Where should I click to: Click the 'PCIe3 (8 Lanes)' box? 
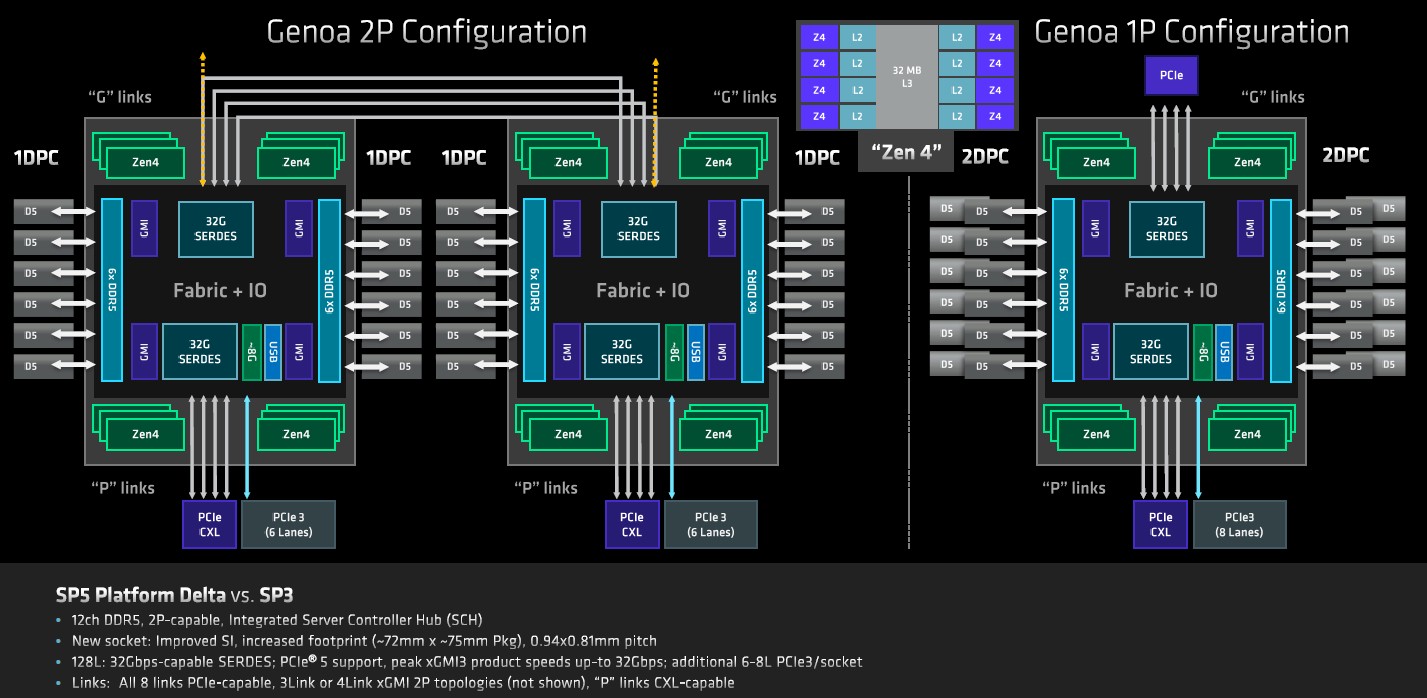click(1238, 524)
